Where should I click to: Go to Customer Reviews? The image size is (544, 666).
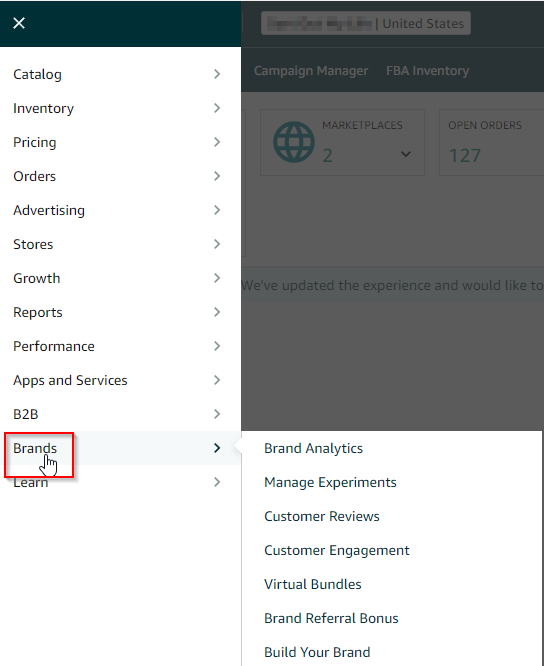321,516
